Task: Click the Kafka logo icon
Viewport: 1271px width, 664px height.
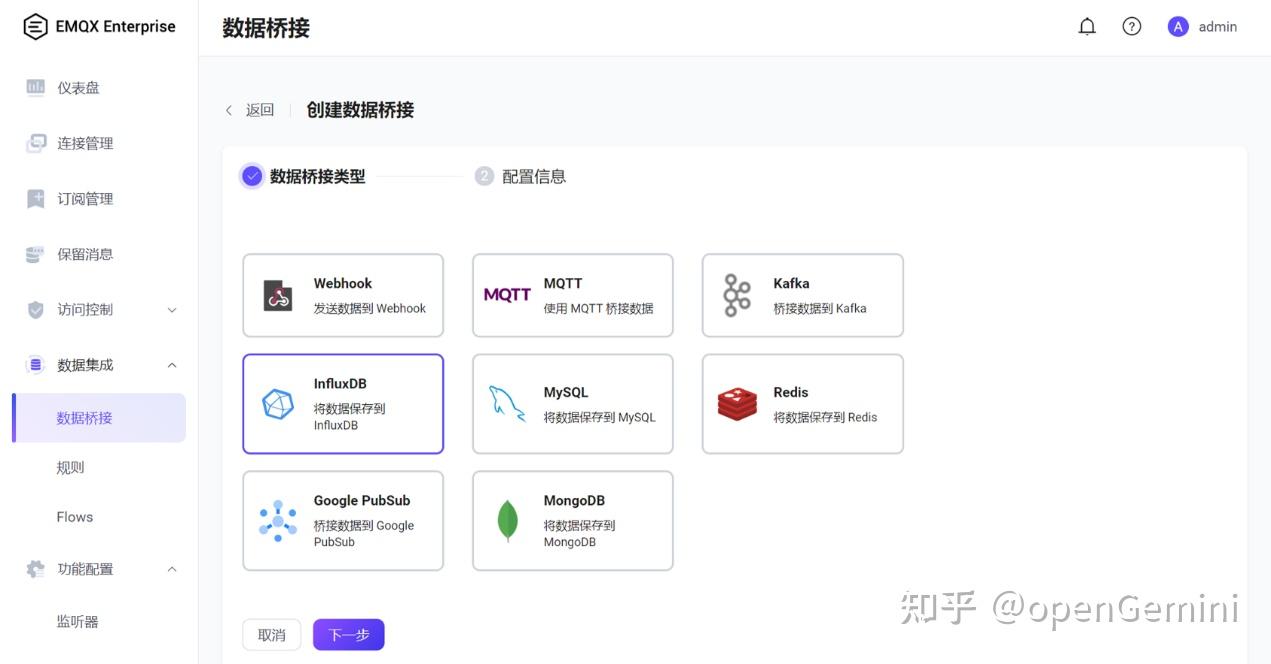Action: [737, 295]
